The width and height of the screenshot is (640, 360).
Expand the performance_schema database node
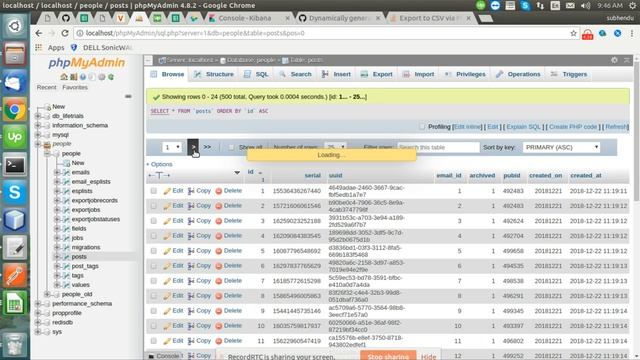tap(38, 304)
